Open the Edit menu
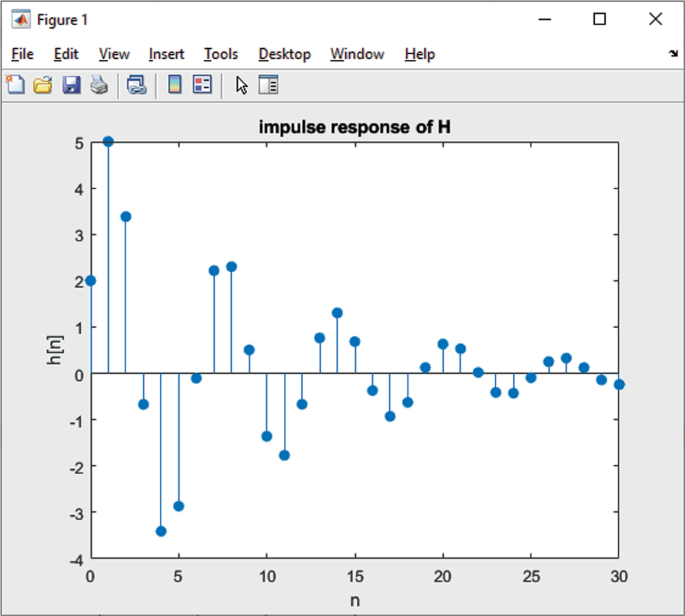Image resolution: width=685 pixels, height=616 pixels. point(66,54)
